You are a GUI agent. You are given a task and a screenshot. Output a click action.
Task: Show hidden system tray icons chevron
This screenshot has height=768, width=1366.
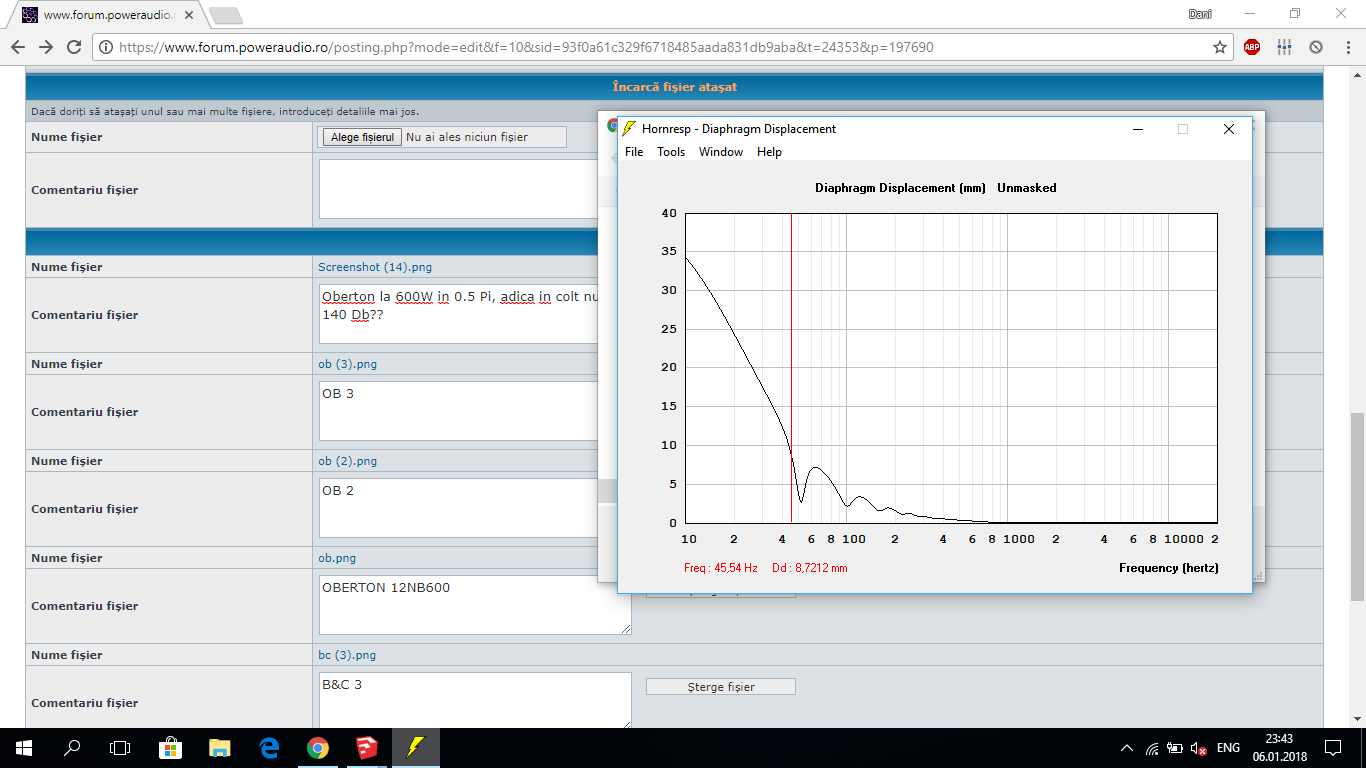[x=1127, y=748]
